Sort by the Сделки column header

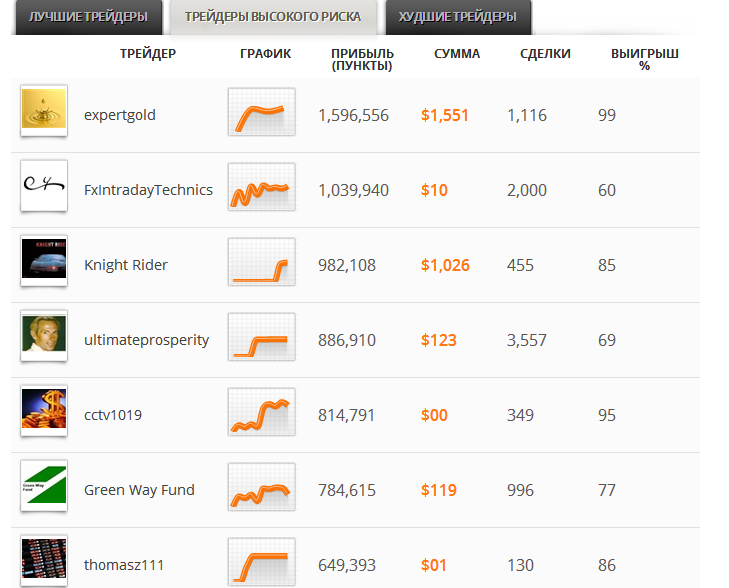coord(545,54)
